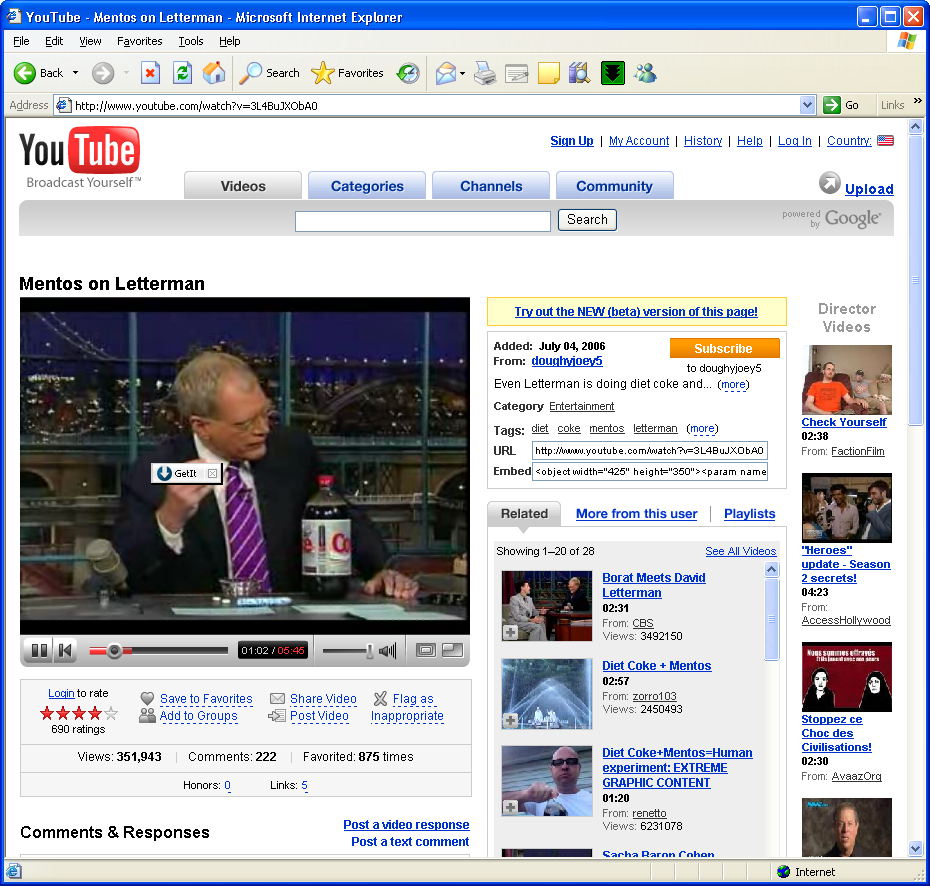Switch to the Community tab
The width and height of the screenshot is (930, 886).
614,186
